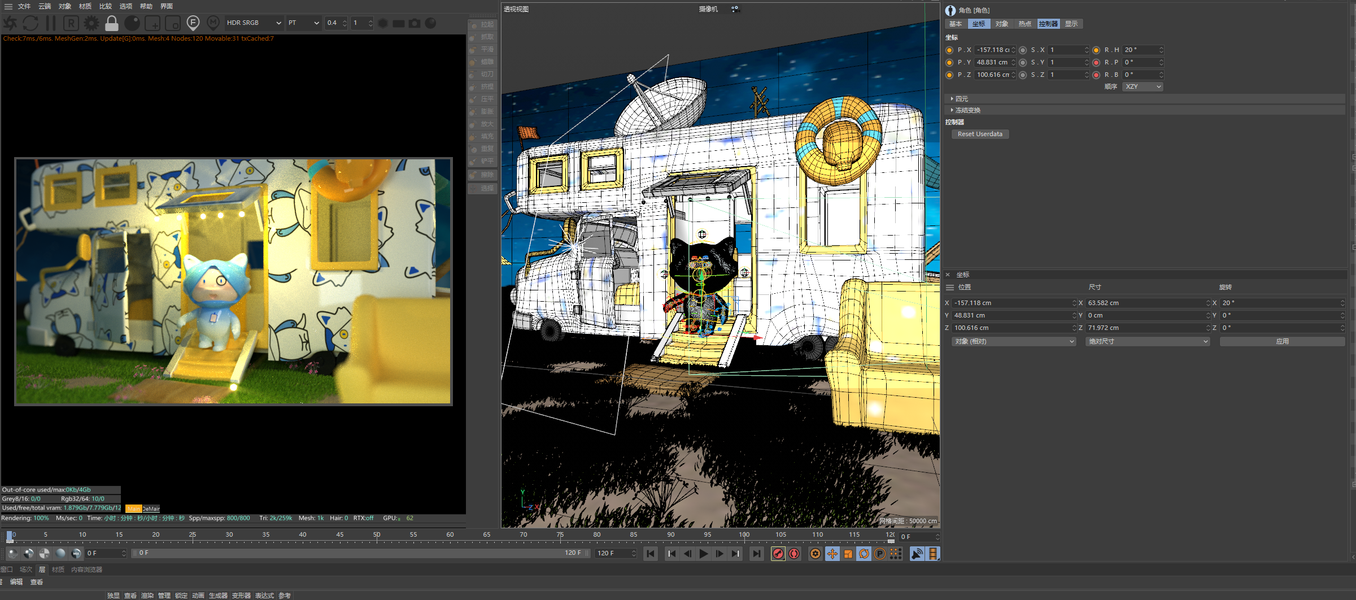Go to previous keyframe
The width and height of the screenshot is (1356, 600).
tap(672, 553)
